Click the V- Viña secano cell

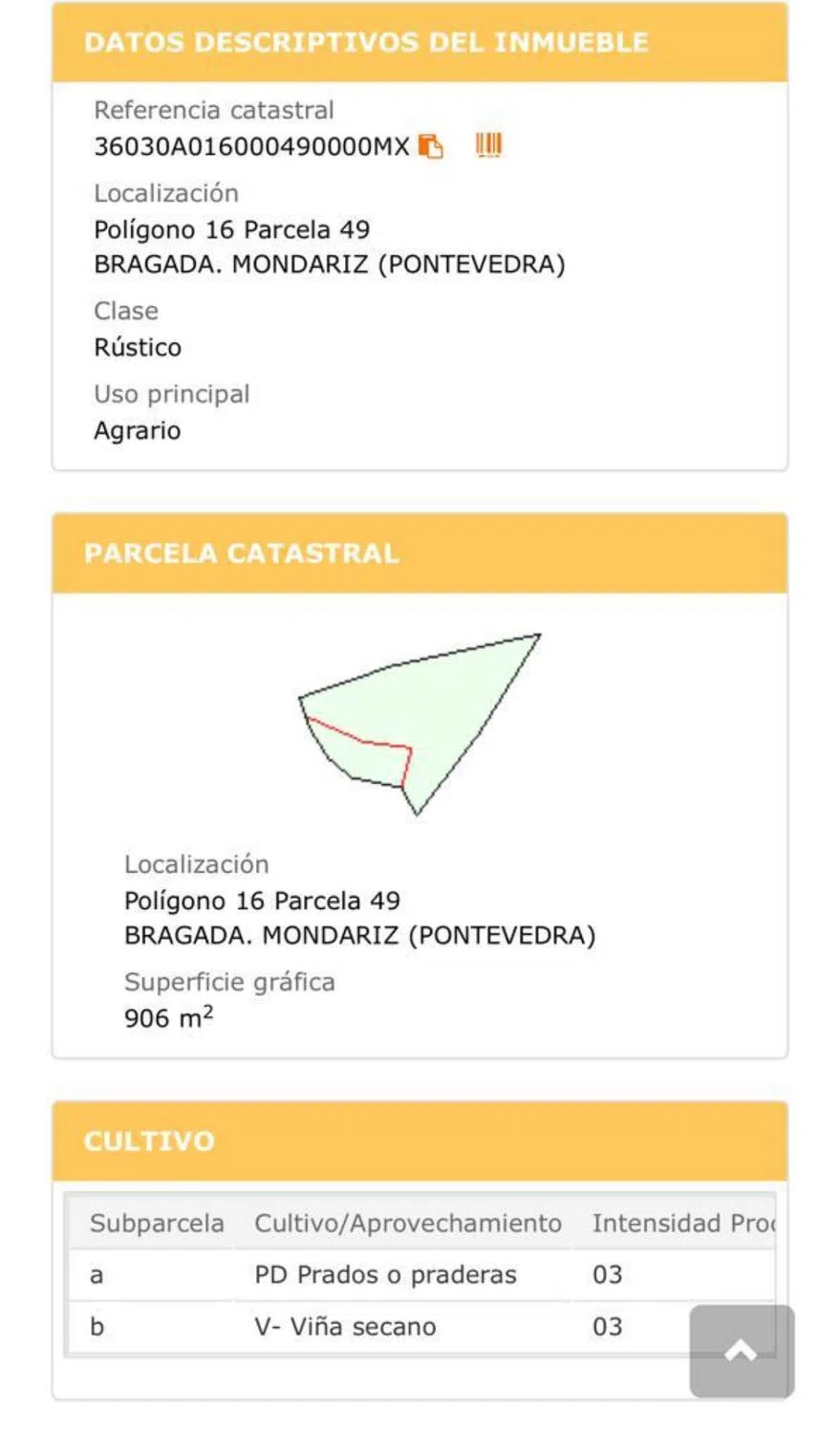pyautogui.click(x=345, y=1327)
